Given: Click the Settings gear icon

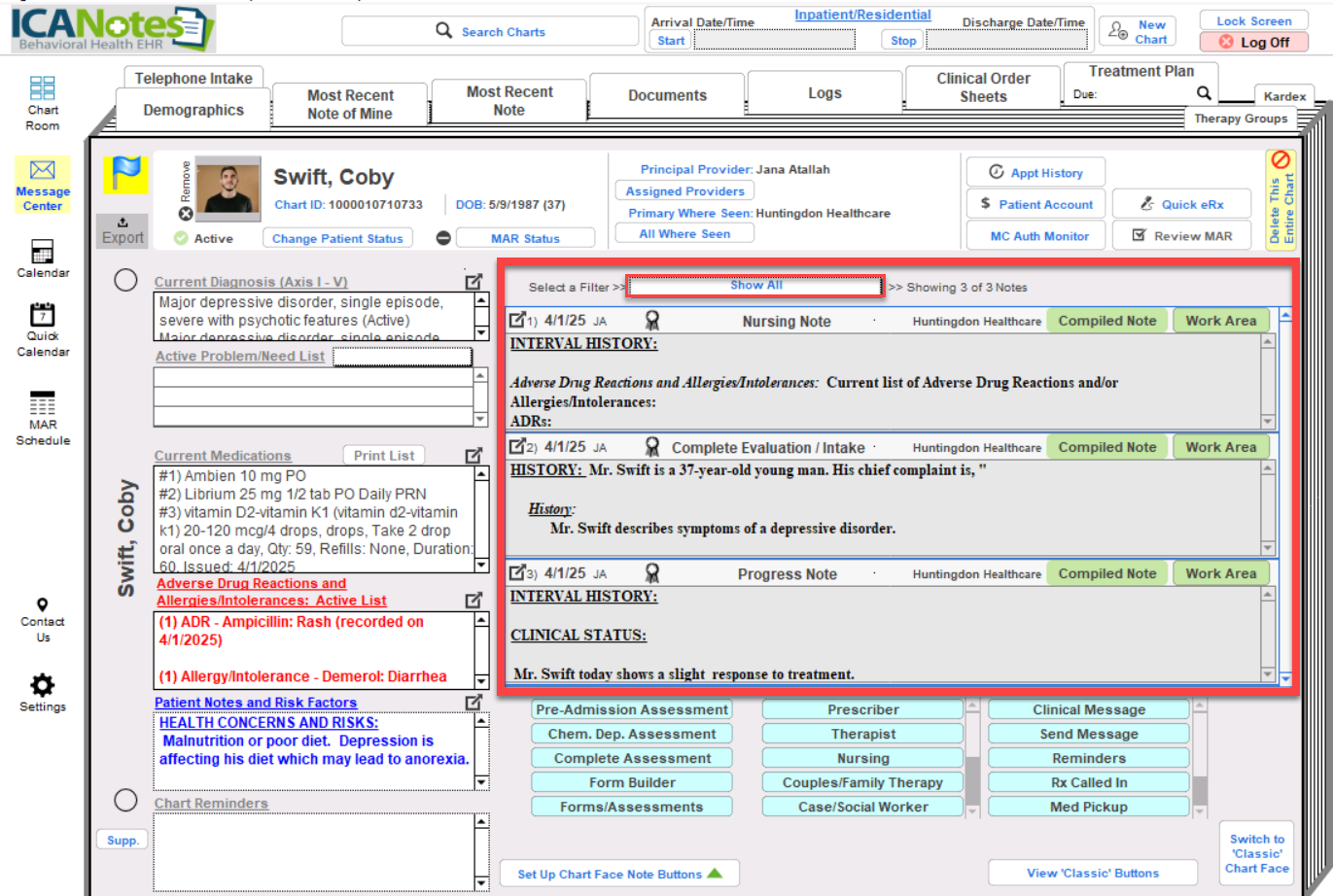Looking at the screenshot, I should [42, 684].
